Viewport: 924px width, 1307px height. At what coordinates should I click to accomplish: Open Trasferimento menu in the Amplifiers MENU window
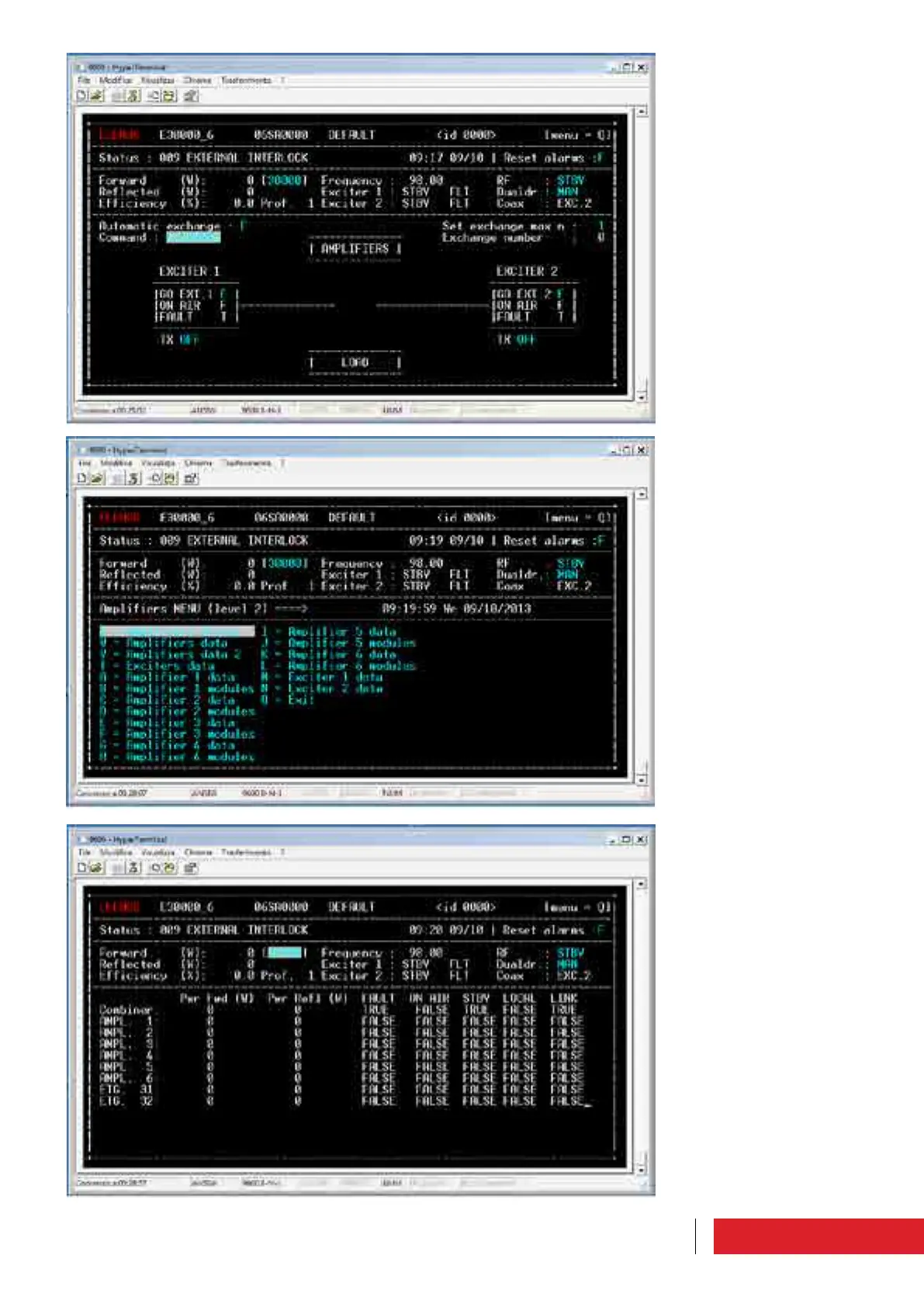click(247, 463)
